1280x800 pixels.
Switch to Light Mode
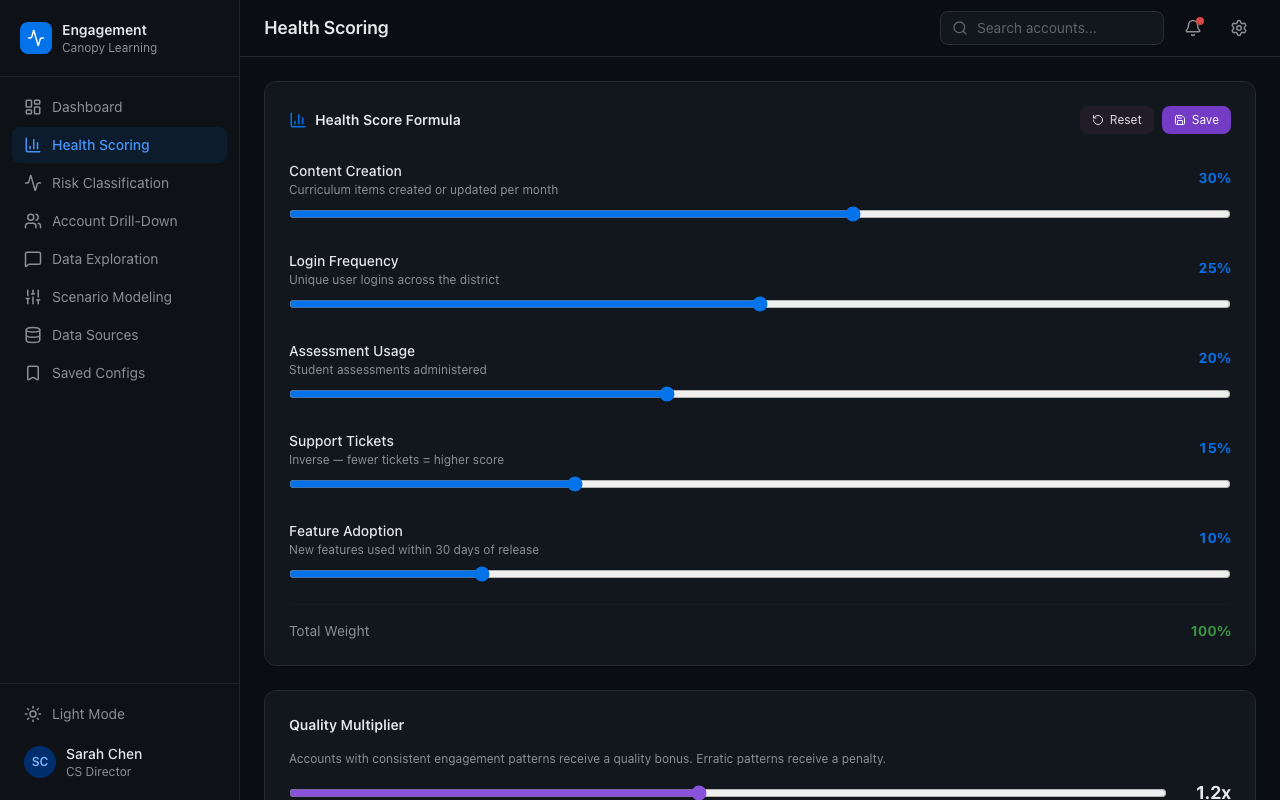point(73,714)
